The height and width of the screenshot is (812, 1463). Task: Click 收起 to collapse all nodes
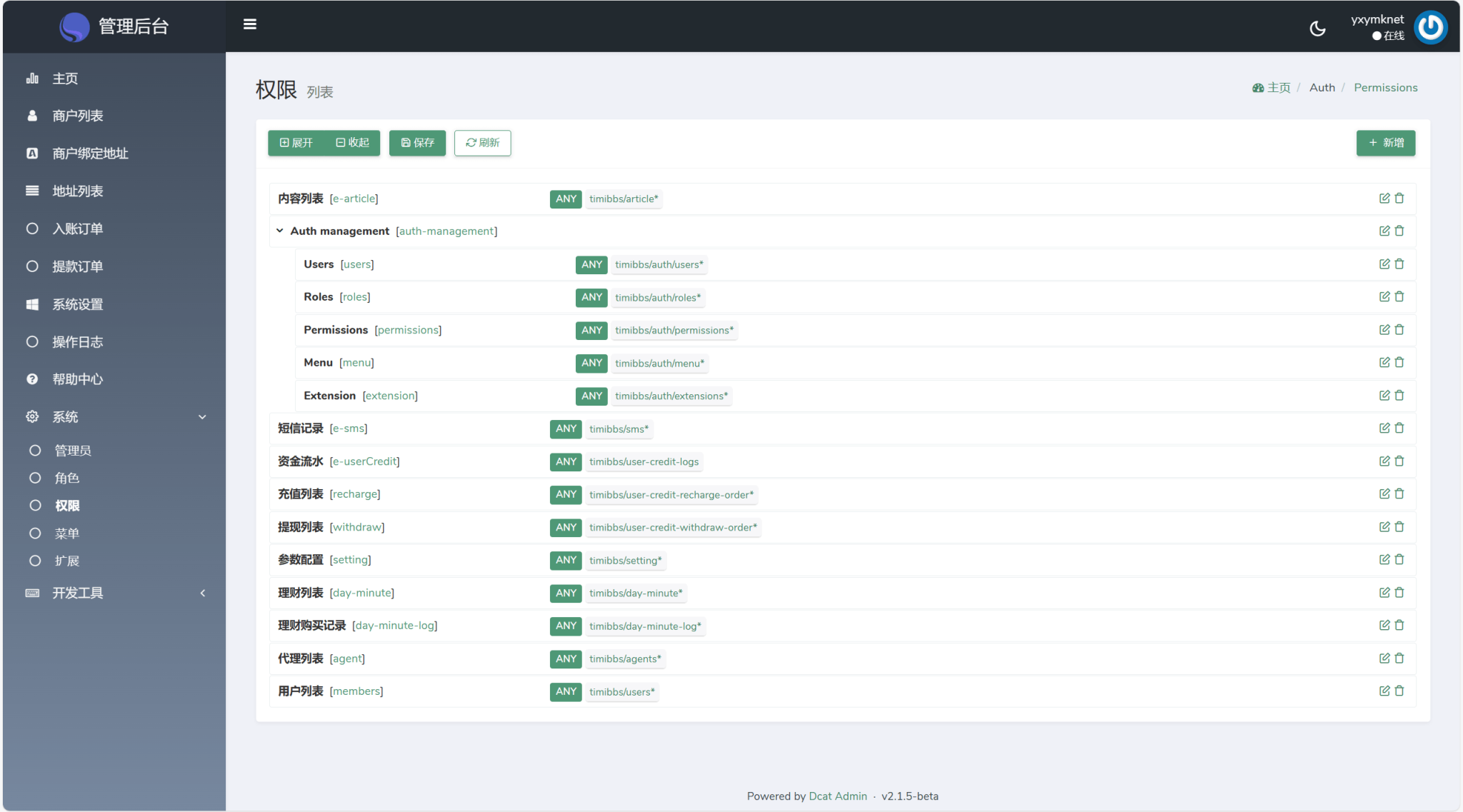353,143
